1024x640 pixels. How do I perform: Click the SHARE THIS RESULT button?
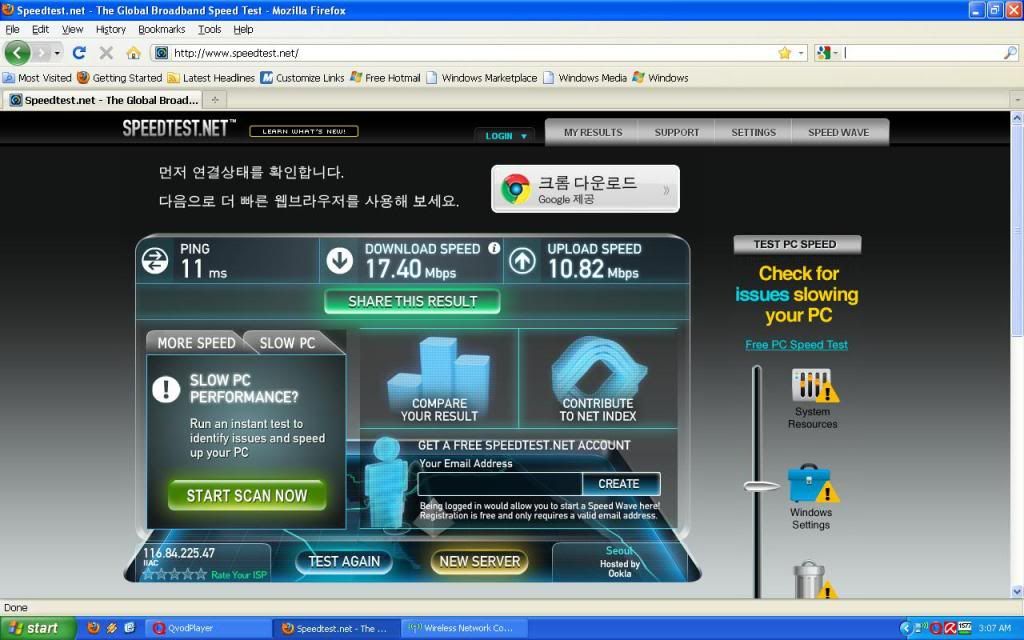[412, 302]
